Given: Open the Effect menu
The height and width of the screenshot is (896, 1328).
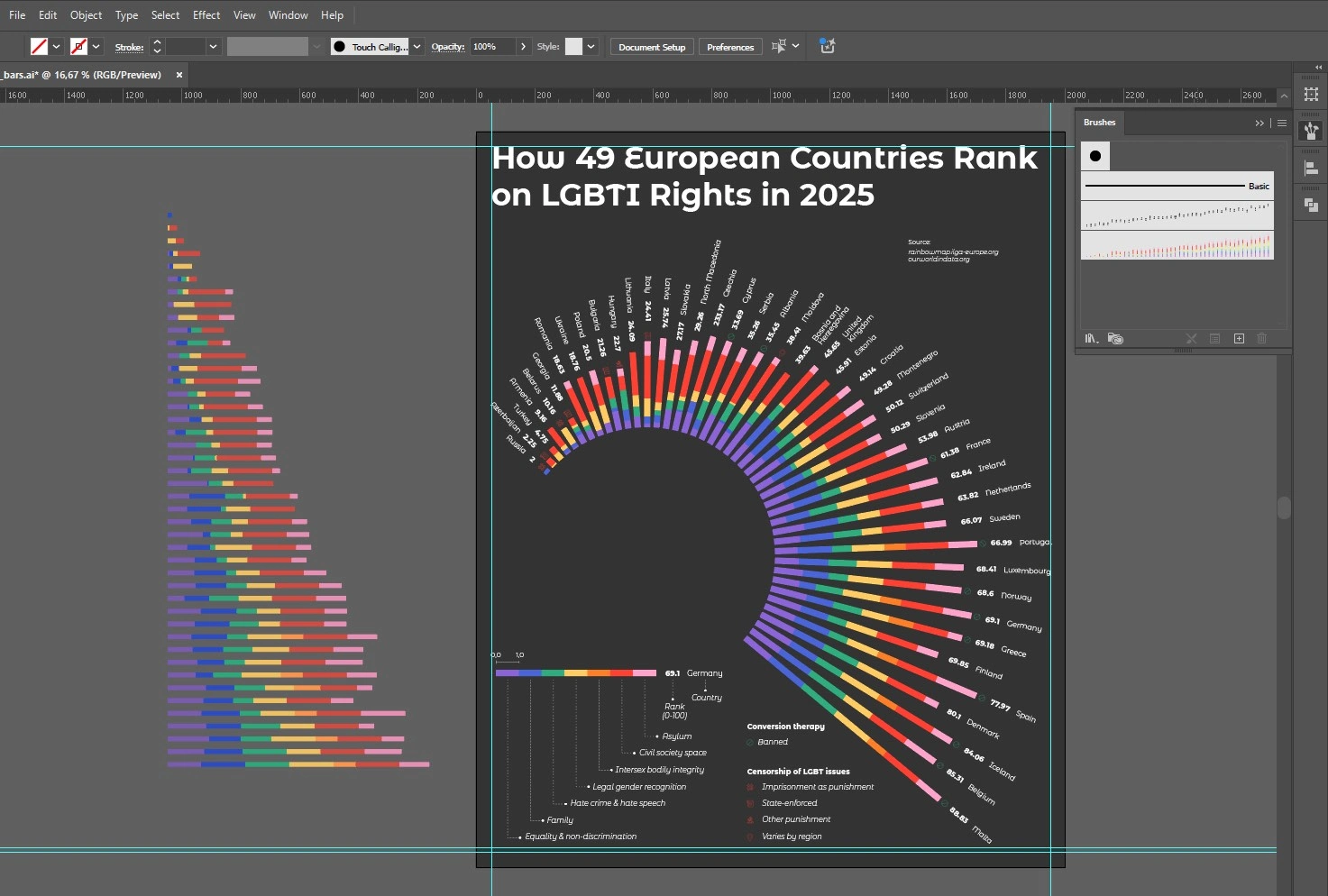Looking at the screenshot, I should point(206,15).
